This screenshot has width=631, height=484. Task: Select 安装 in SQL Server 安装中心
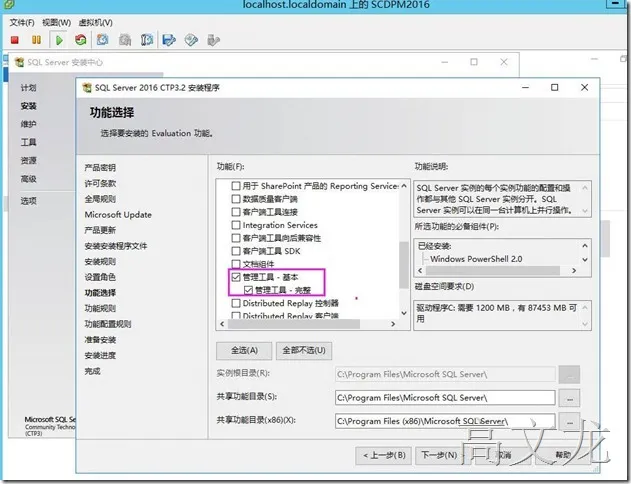tap(29, 106)
